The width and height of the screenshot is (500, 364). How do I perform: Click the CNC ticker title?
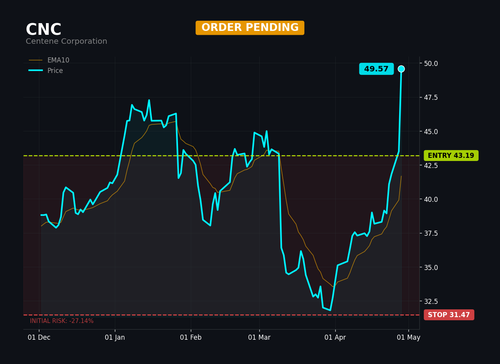pos(43,29)
